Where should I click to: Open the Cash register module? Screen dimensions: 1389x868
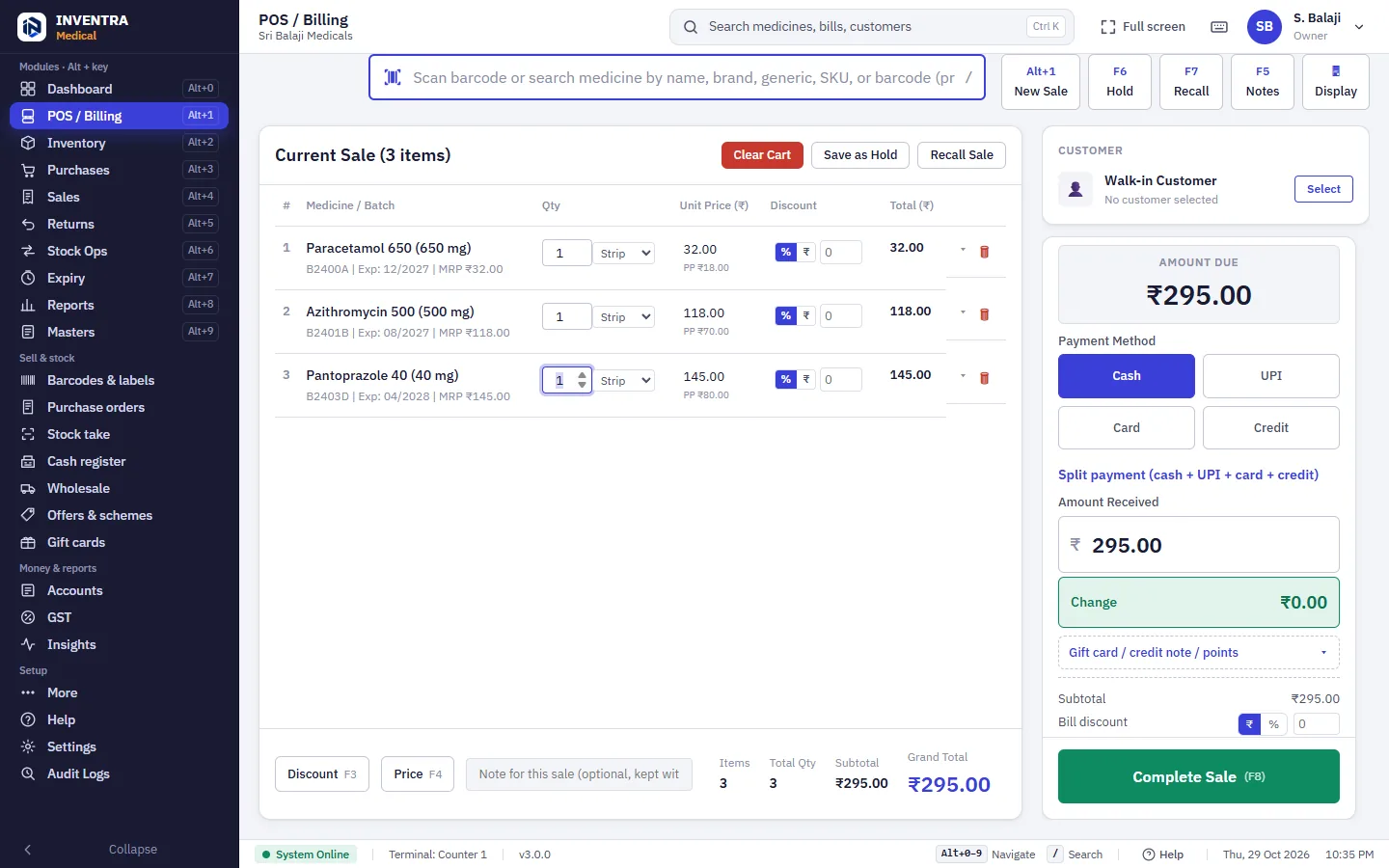tap(120, 461)
